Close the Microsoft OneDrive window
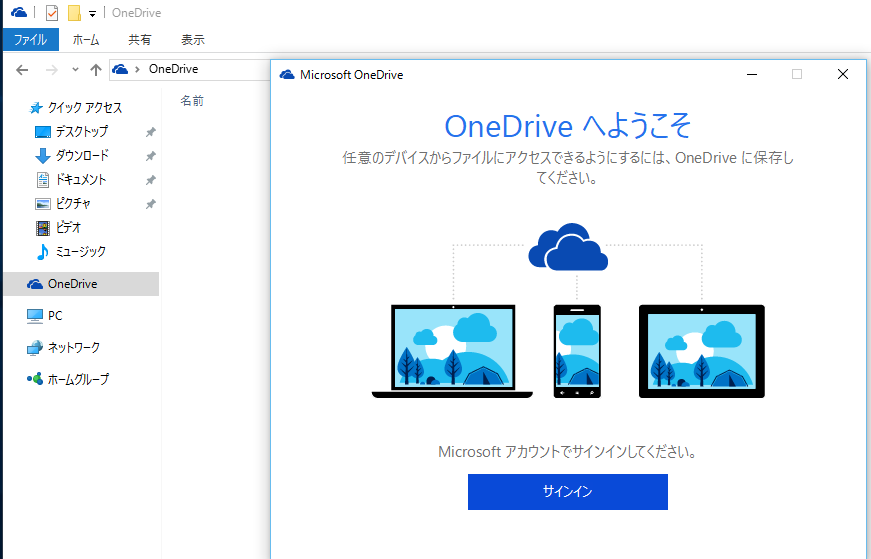The image size is (871, 559). 843,74
